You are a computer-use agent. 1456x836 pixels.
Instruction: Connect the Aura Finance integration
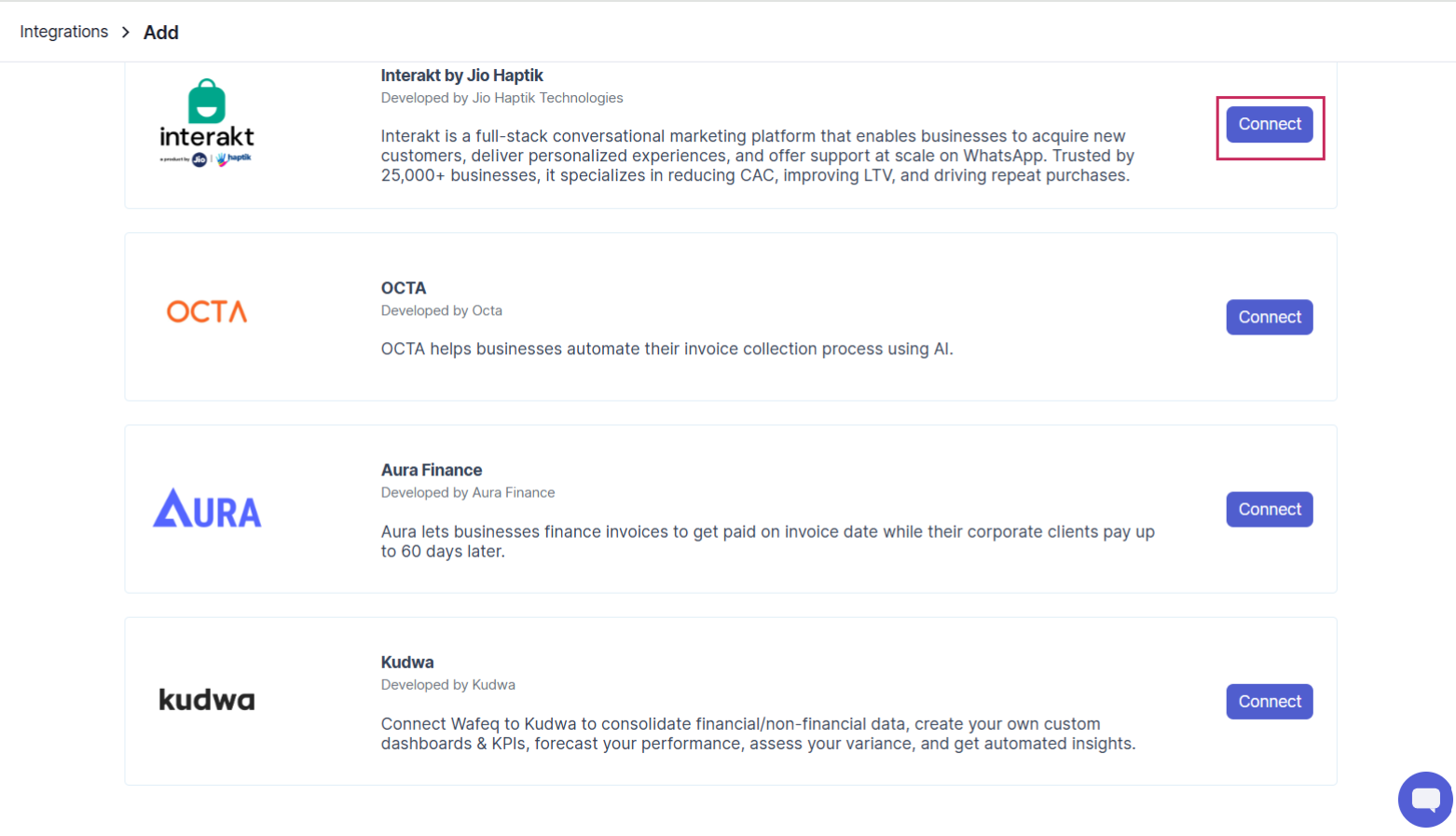pyautogui.click(x=1270, y=510)
